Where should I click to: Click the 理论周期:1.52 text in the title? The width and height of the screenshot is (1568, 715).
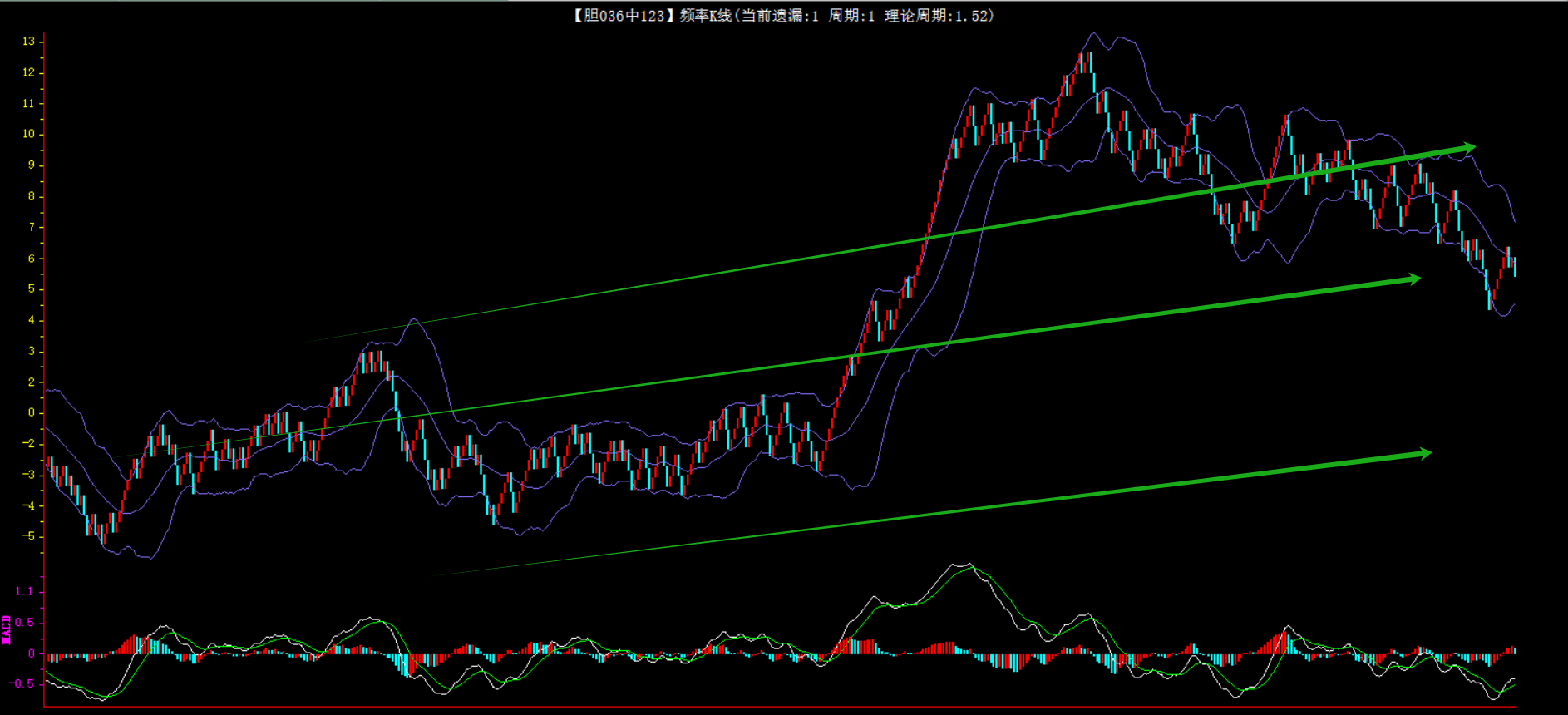click(x=939, y=16)
